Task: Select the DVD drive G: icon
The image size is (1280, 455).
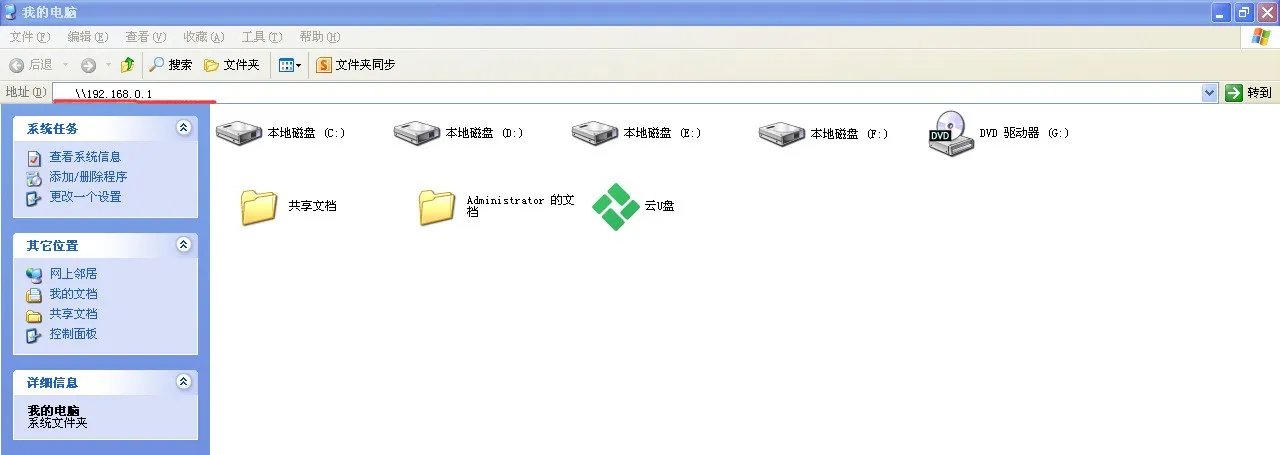Action: 951,132
